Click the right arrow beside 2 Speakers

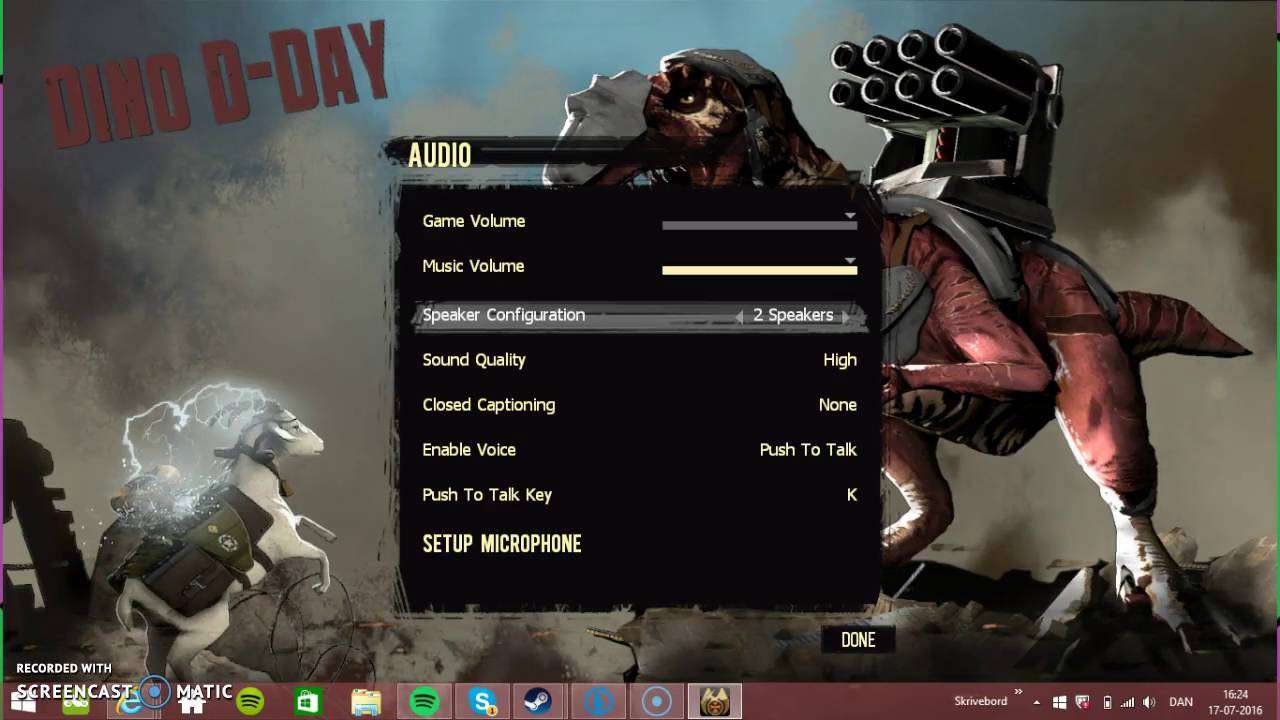point(846,316)
